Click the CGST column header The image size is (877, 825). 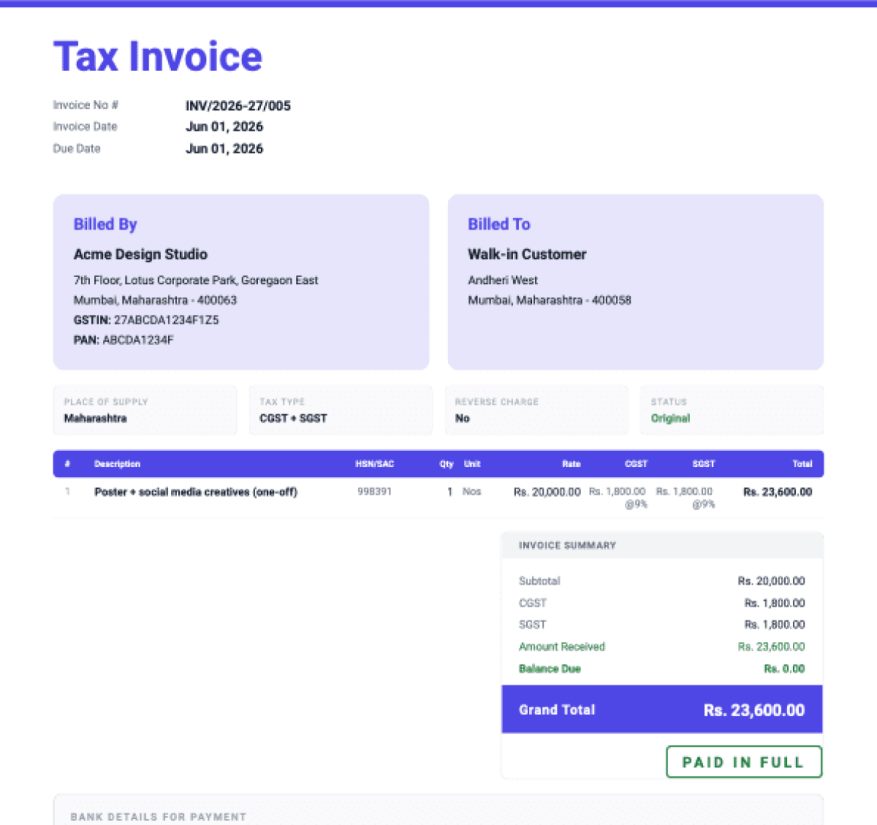click(x=636, y=464)
